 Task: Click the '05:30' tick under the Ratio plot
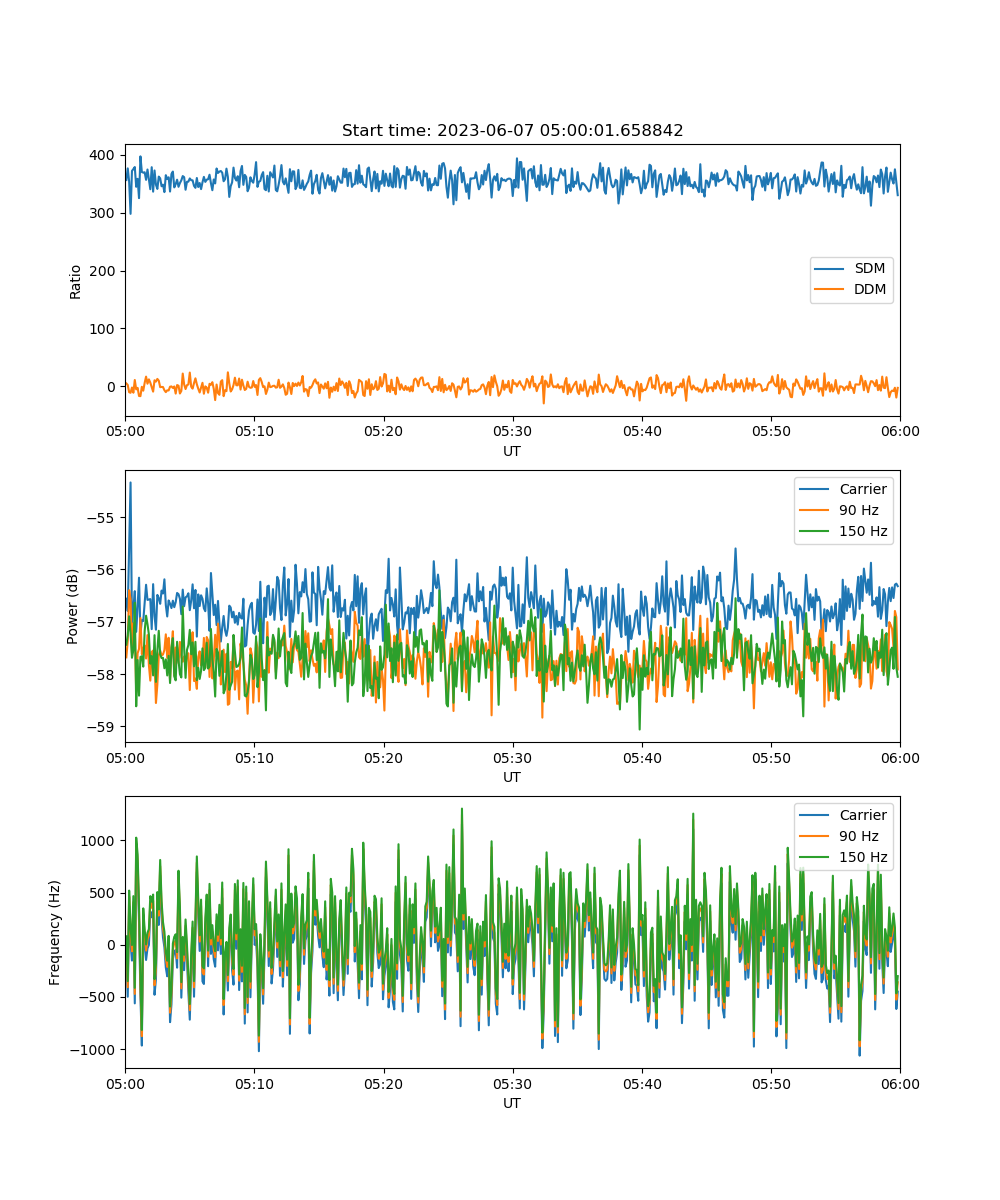pos(512,431)
